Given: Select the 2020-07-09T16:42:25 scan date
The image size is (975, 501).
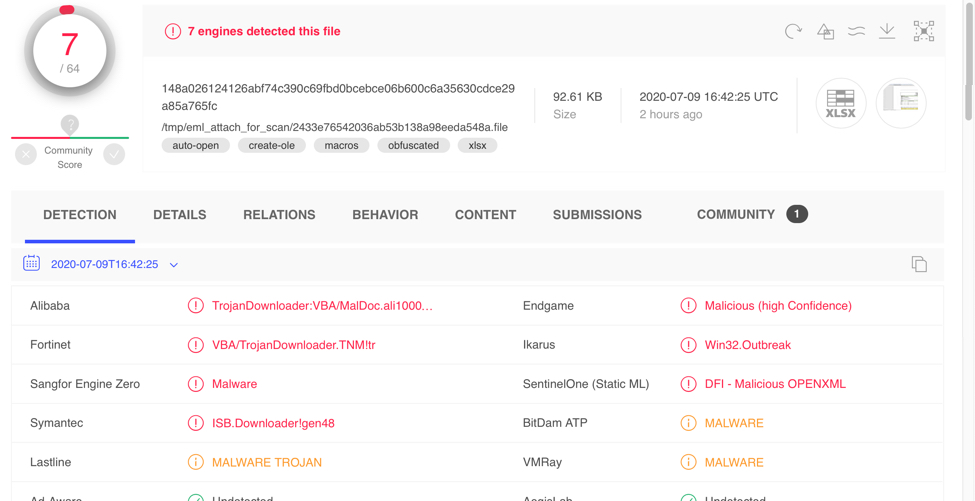Looking at the screenshot, I should 104,264.
